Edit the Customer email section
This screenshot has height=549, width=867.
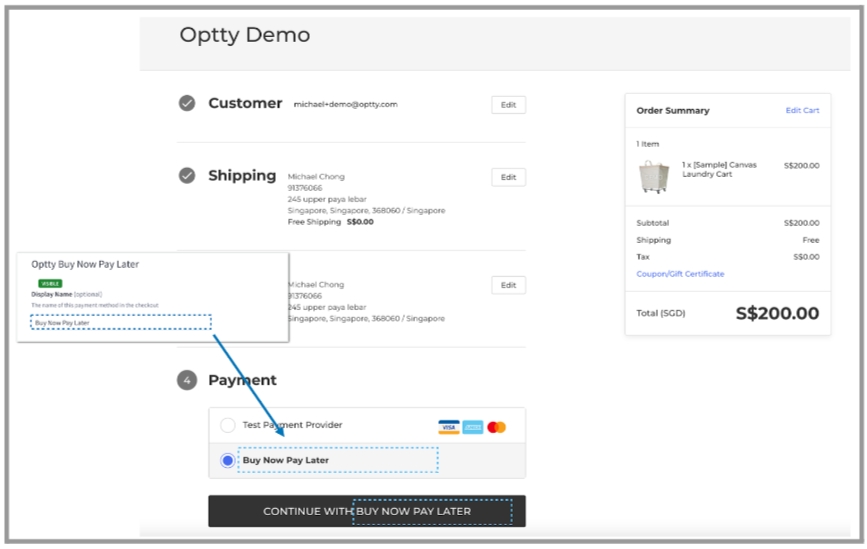pyautogui.click(x=508, y=105)
